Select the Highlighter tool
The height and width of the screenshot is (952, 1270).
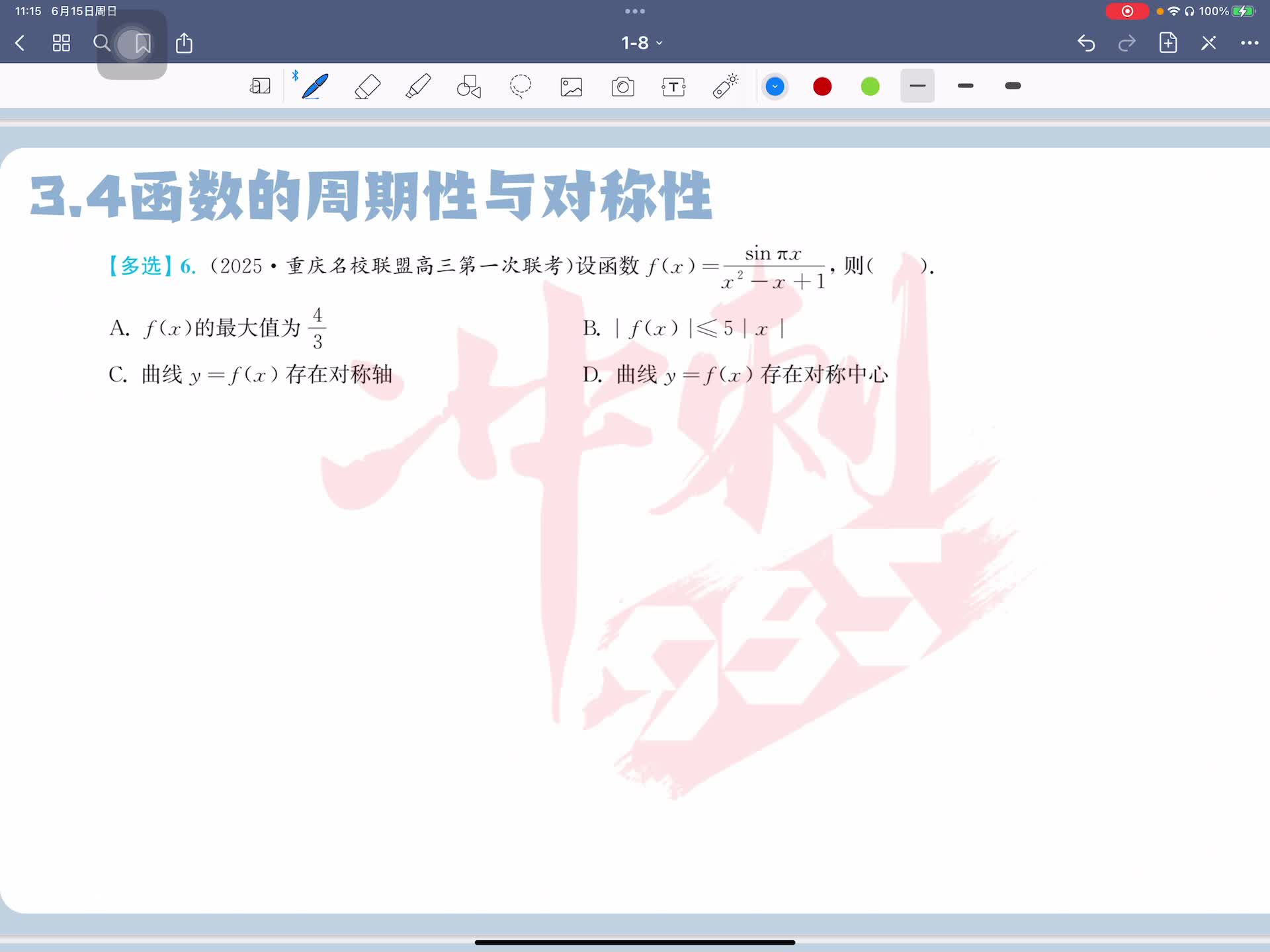418,87
